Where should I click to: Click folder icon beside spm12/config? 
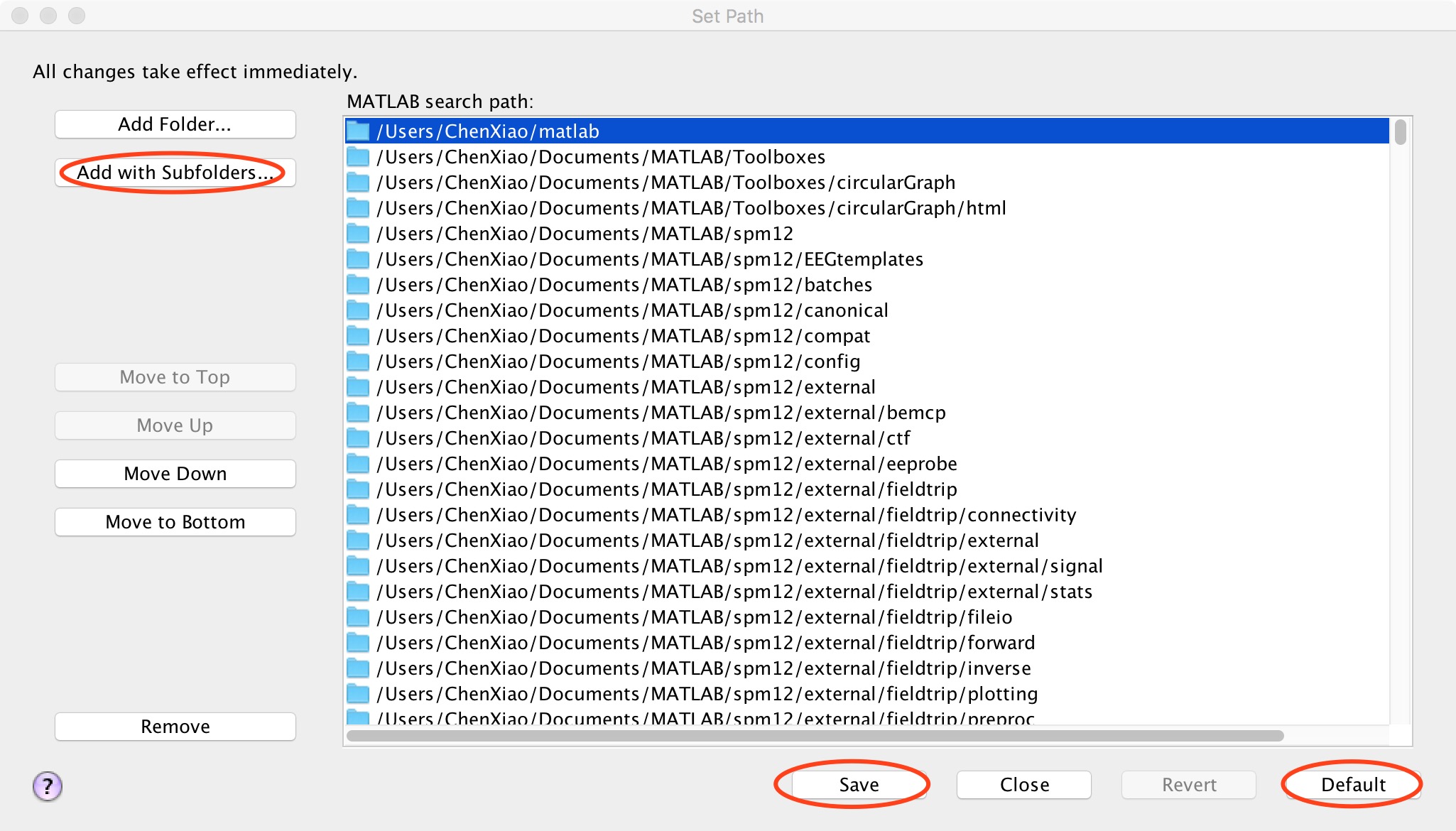point(358,362)
